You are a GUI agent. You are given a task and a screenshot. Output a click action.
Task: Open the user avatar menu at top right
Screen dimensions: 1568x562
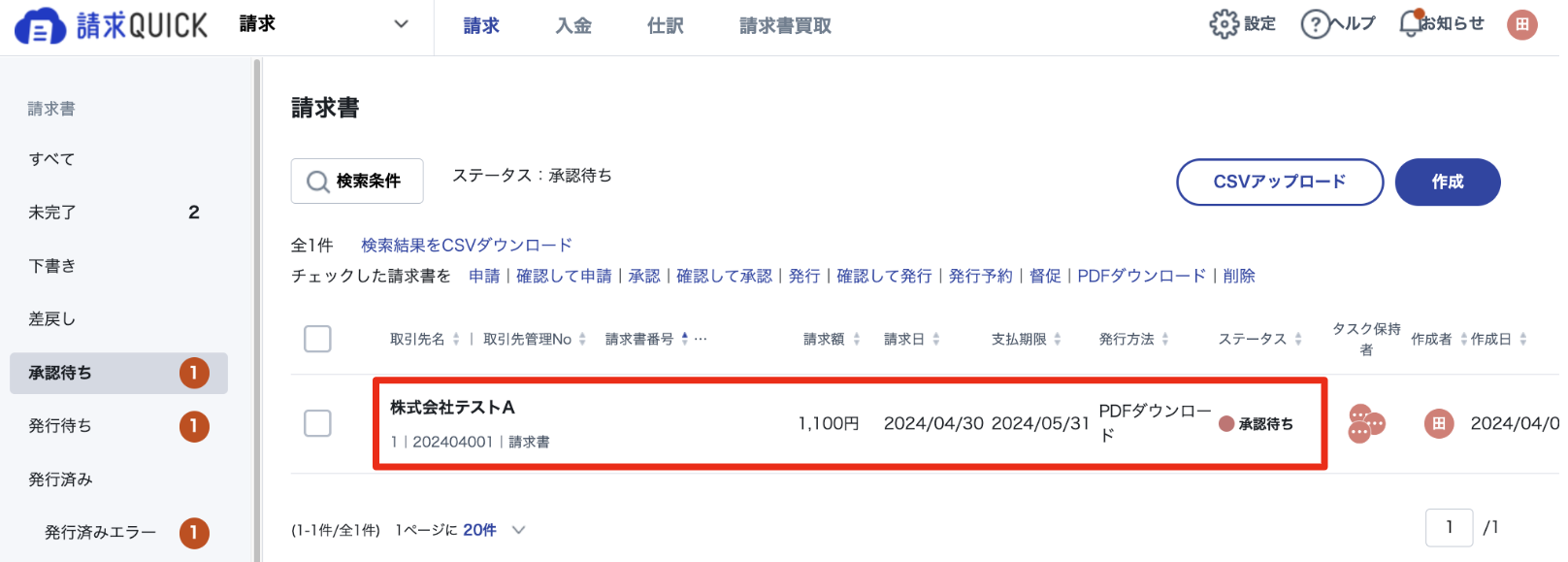click(1521, 24)
